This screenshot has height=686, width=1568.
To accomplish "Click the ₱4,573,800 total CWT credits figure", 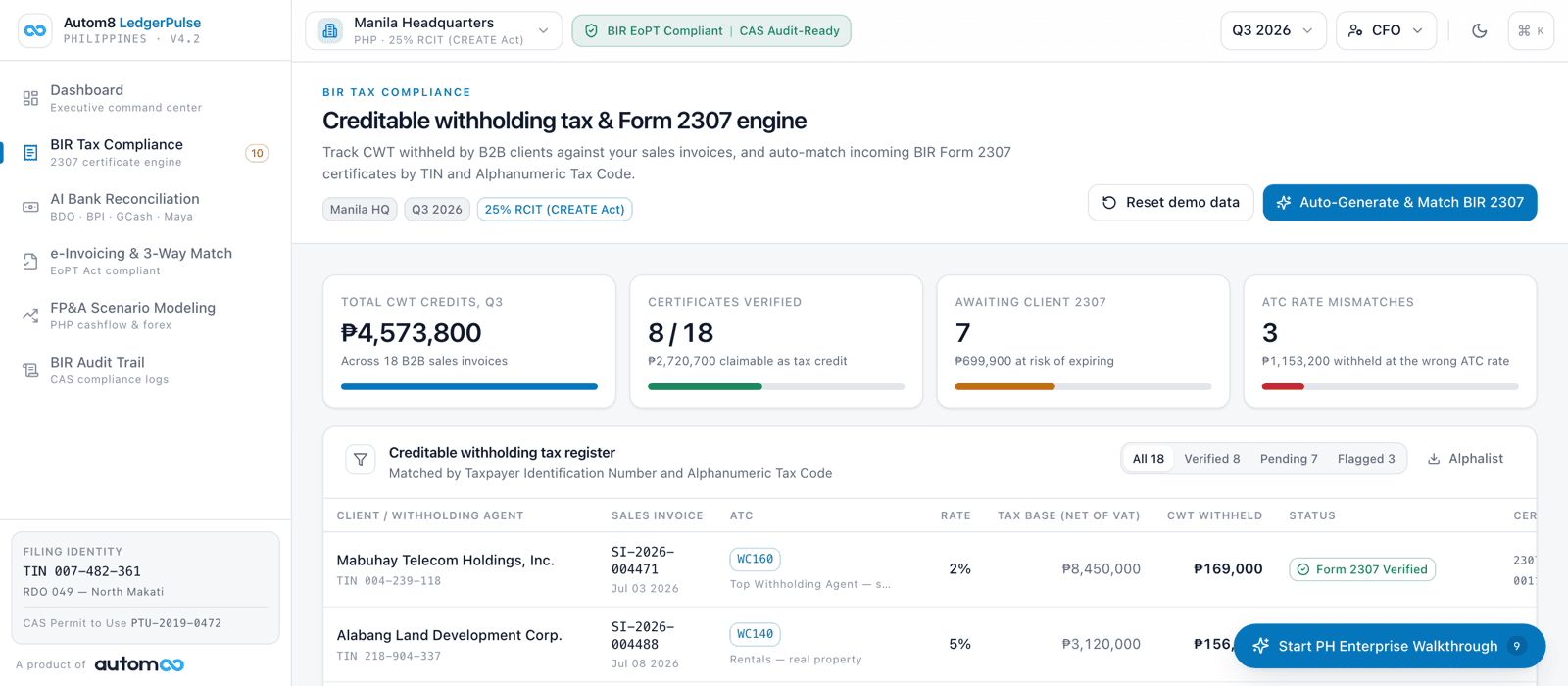I will pyautogui.click(x=412, y=333).
